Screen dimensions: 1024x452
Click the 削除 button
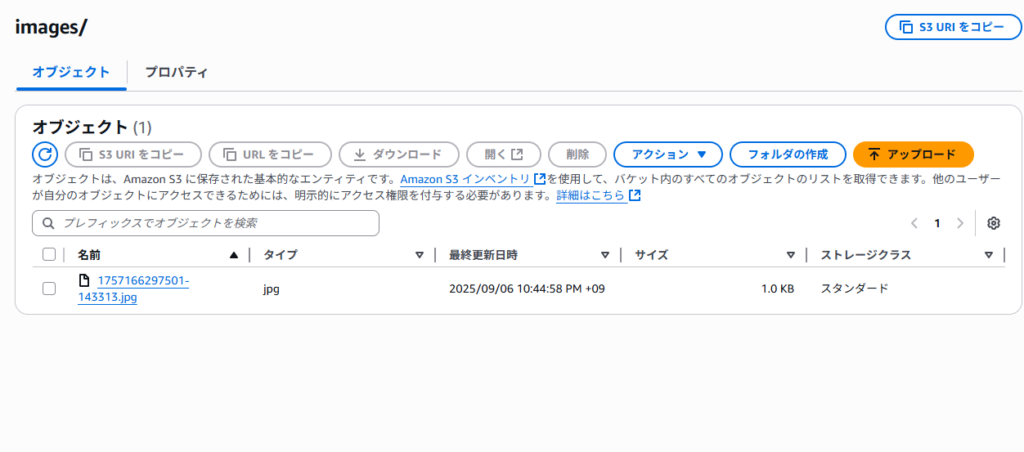577,154
